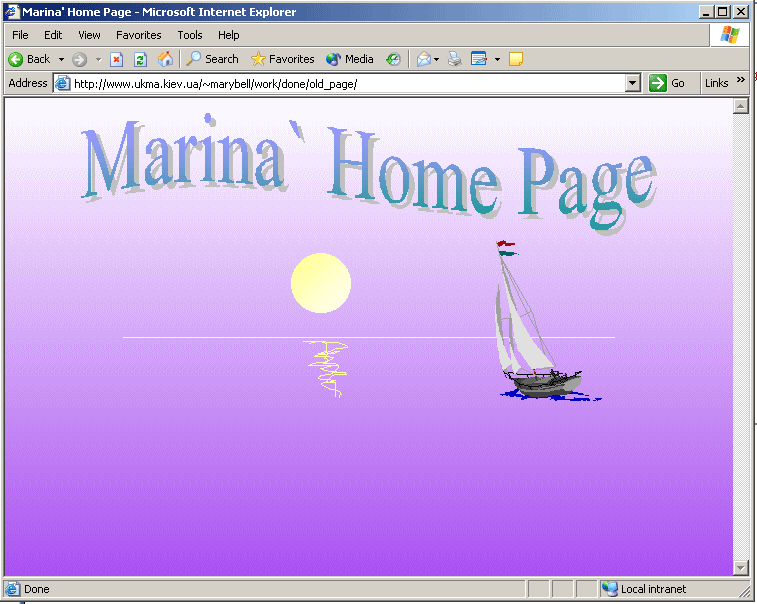Click the Windows logo throbber
Image resolution: width=757 pixels, height=604 pixels.
729,35
